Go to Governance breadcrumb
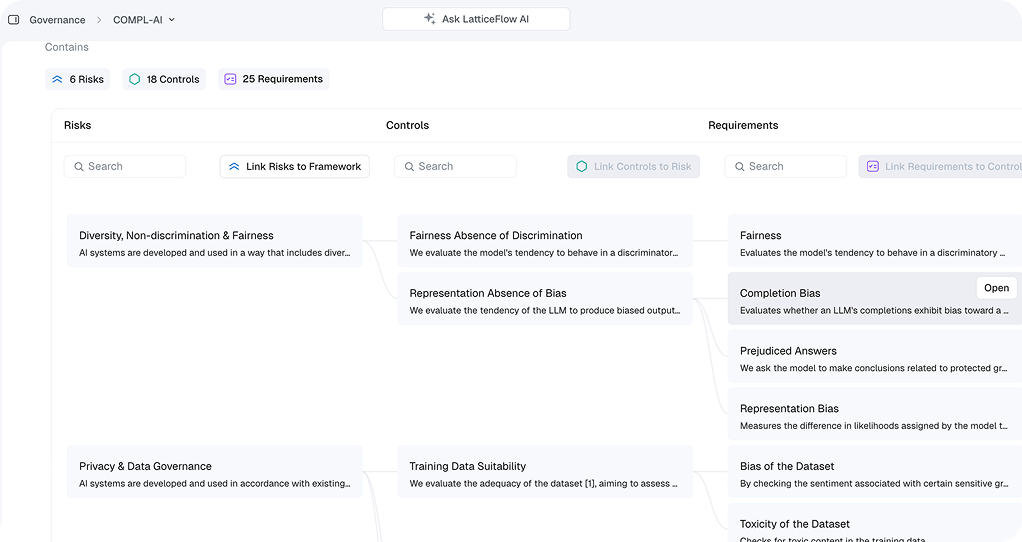This screenshot has width=1022, height=542. 57,19
